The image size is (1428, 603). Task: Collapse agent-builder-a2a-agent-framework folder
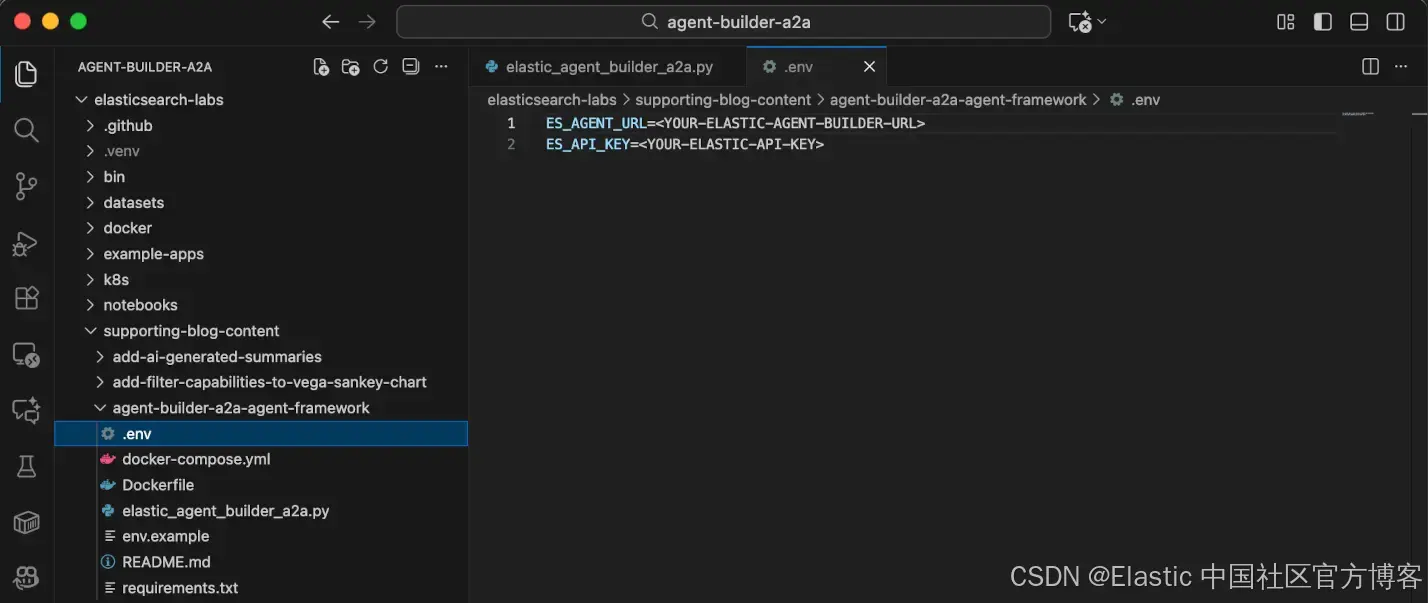(262, 408)
